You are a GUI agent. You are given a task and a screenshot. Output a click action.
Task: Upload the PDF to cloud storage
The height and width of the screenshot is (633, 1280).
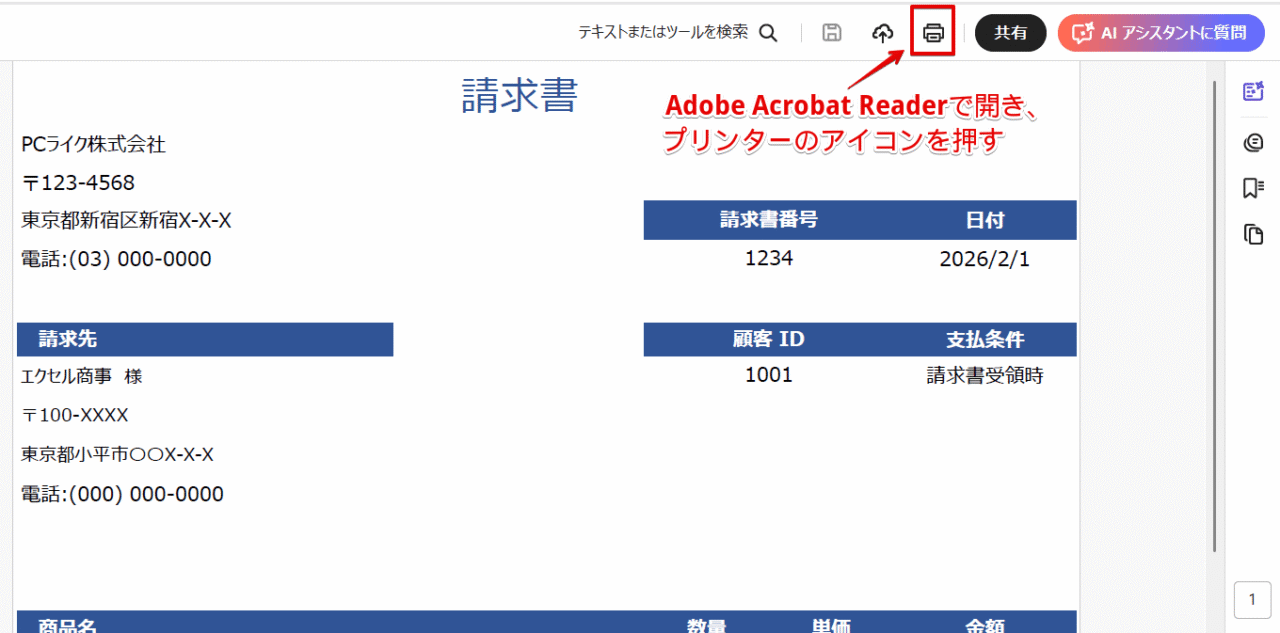coord(882,32)
